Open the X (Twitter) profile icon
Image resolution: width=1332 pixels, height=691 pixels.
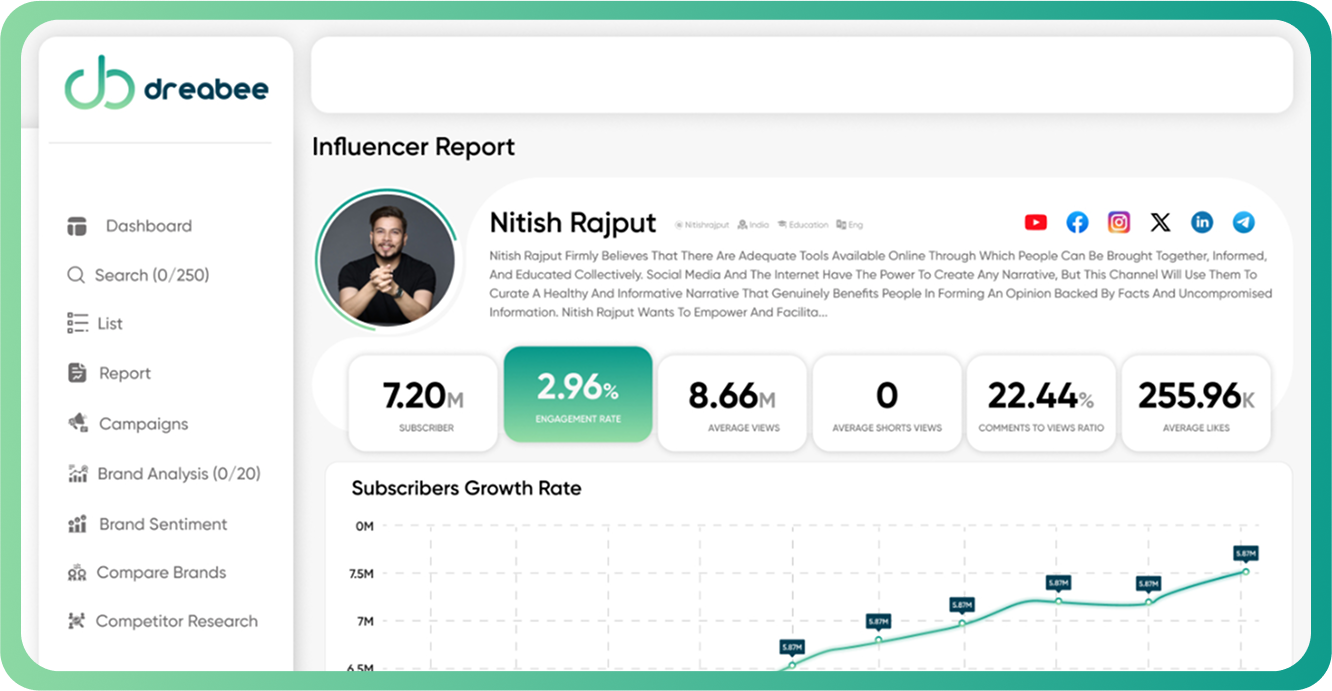coord(1160,222)
